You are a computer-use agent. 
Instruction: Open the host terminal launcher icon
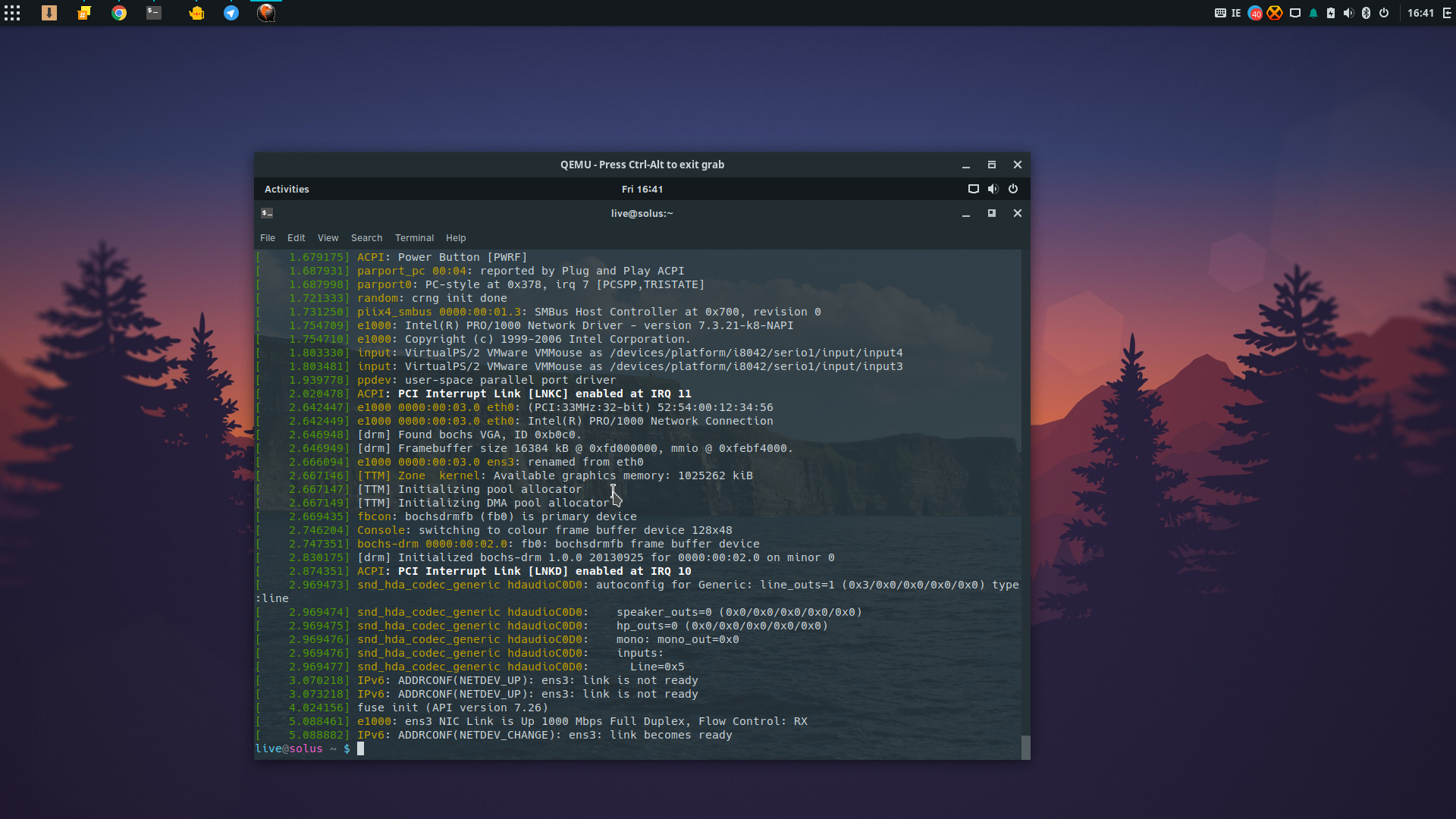pyautogui.click(x=154, y=13)
